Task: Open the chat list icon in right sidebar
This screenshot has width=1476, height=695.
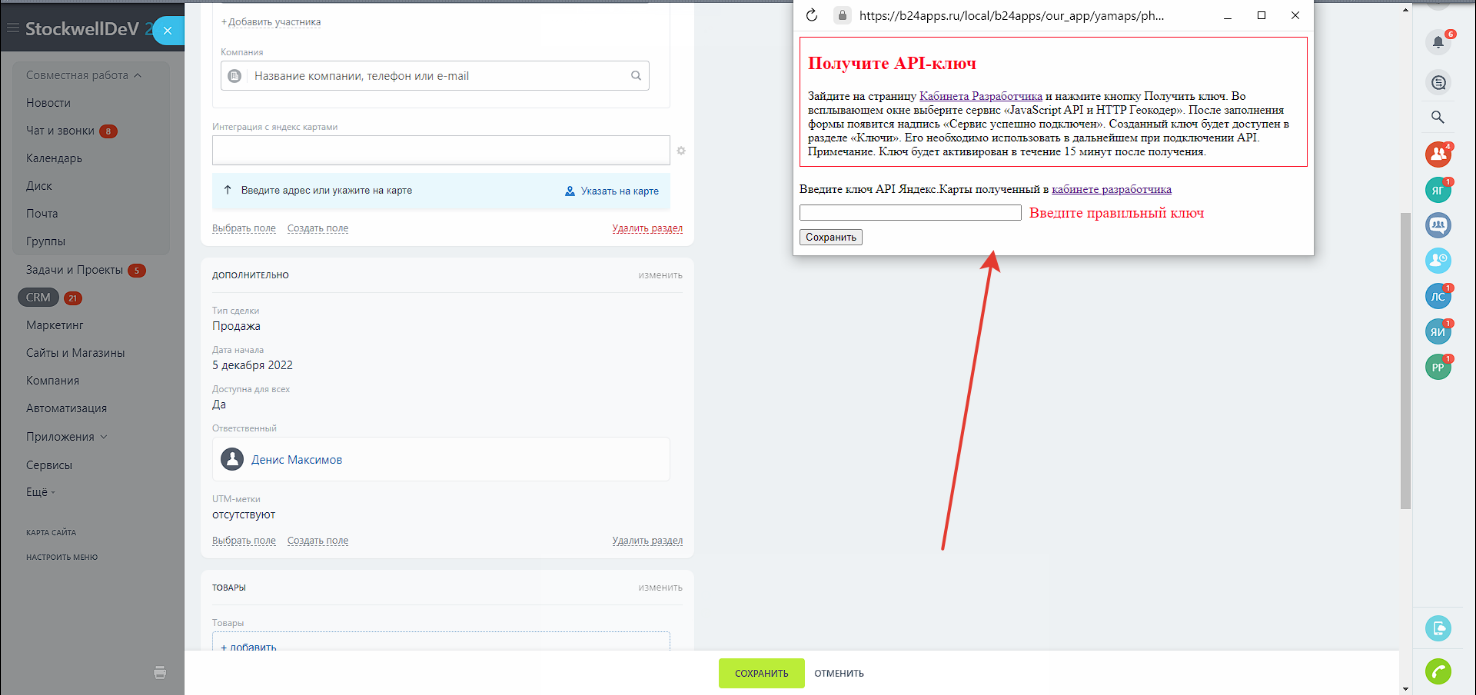Action: pos(1438,83)
